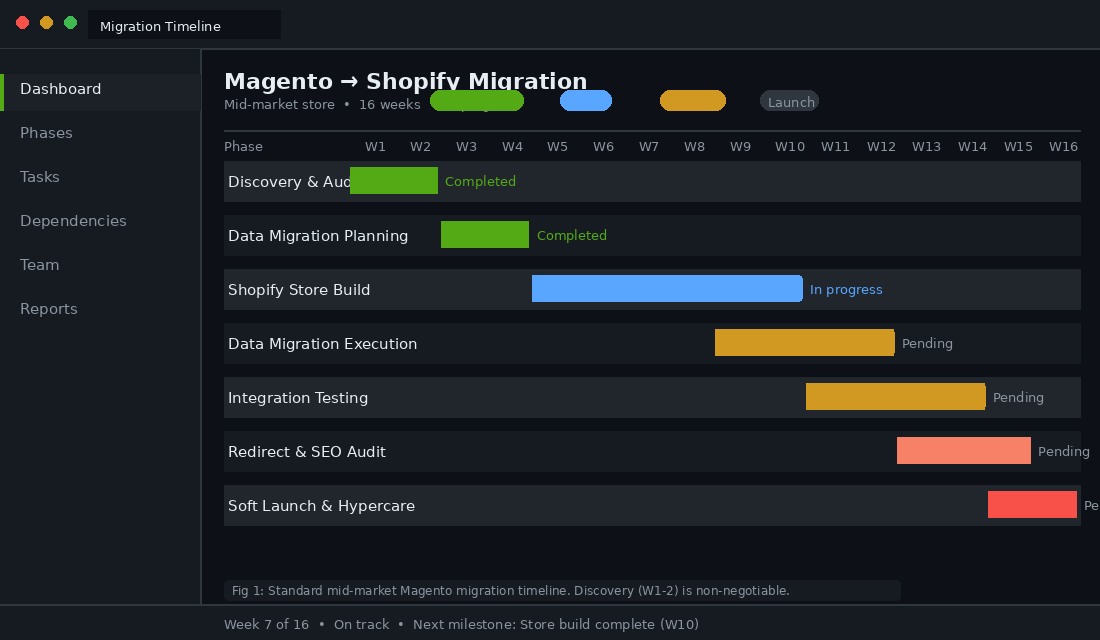Viewport: 1100px width, 640px height.
Task: Click the Phase column header
Action: (x=243, y=147)
